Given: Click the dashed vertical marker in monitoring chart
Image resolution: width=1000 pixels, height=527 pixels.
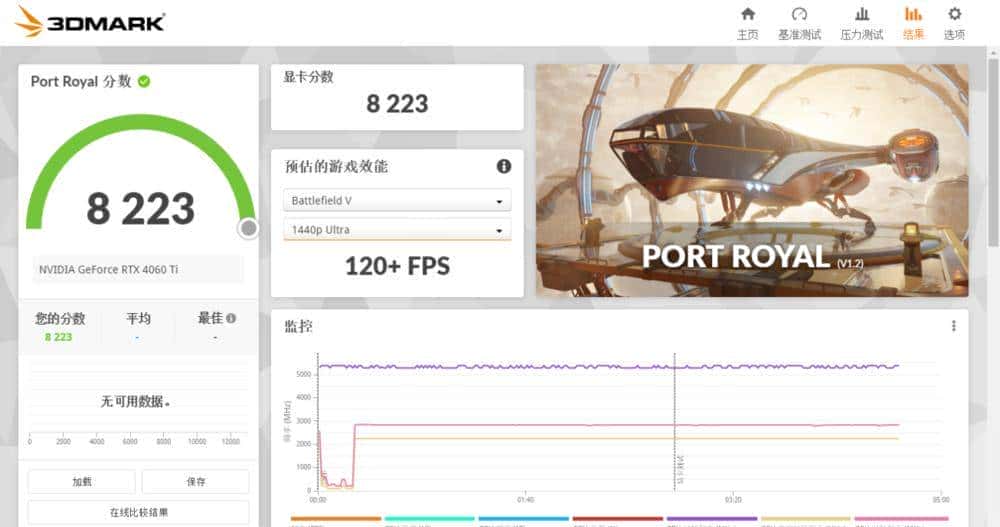Looking at the screenshot, I should [674, 421].
